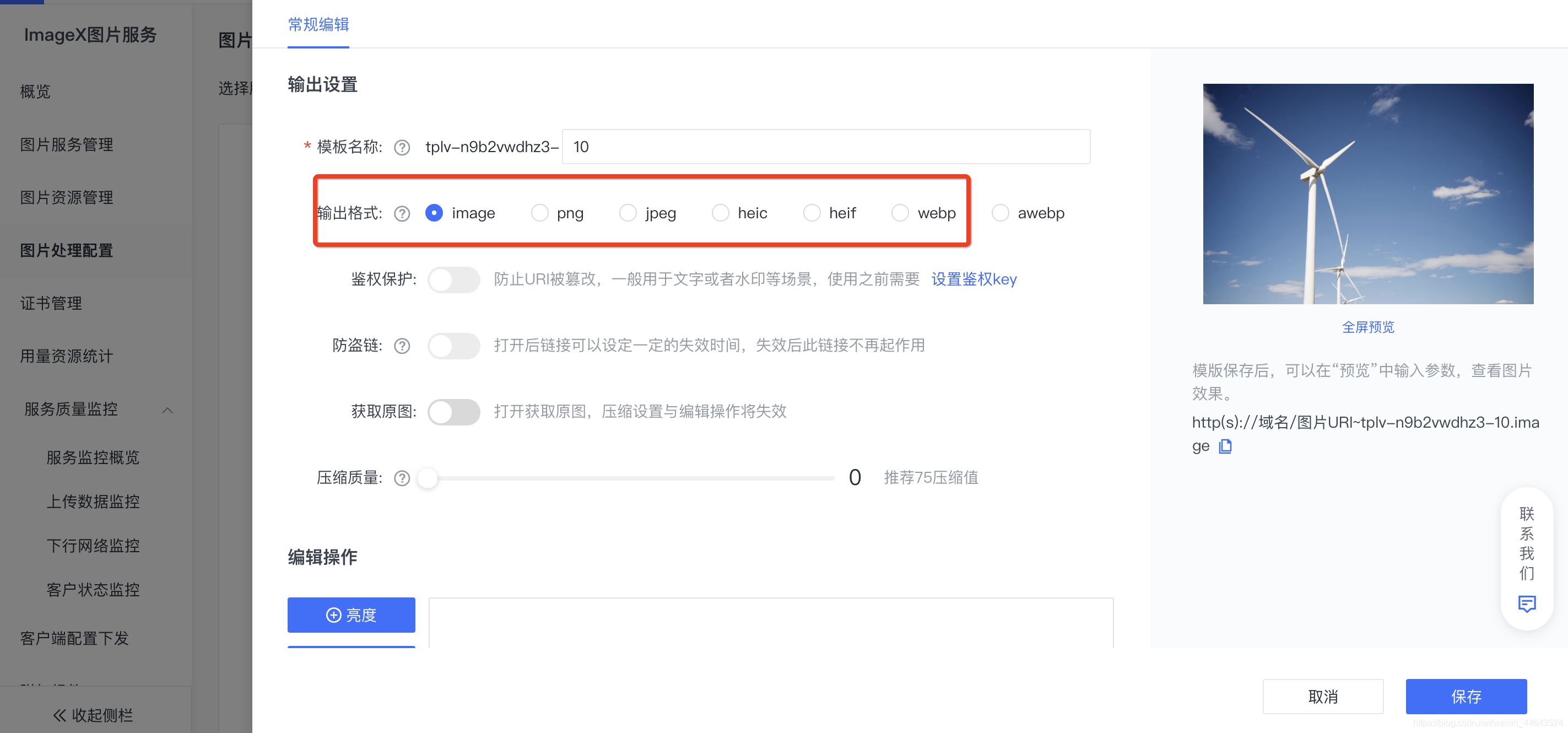Click double-chevron icon to collapse sidebar
Screen dimensions: 1568x733
pos(59,715)
